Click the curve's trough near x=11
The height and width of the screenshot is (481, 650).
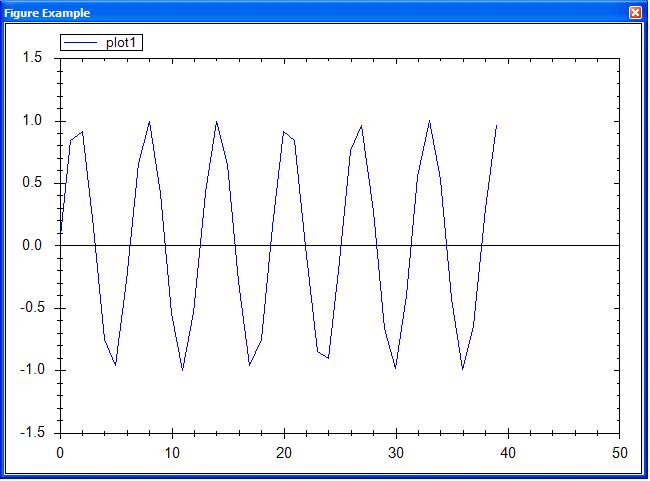[183, 369]
